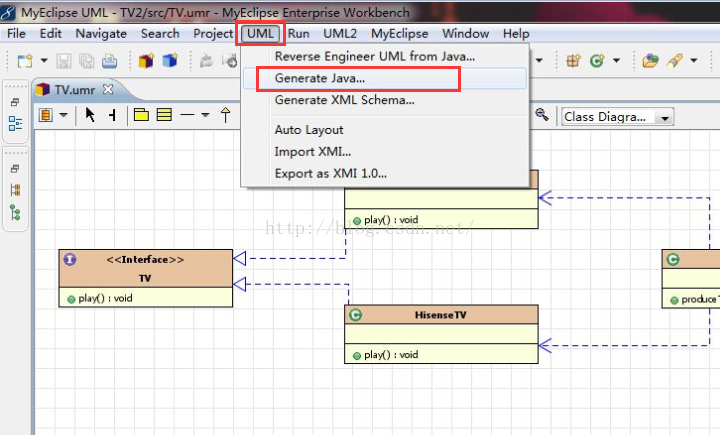Click the zoom out magnifier icon

pyautogui.click(x=542, y=114)
